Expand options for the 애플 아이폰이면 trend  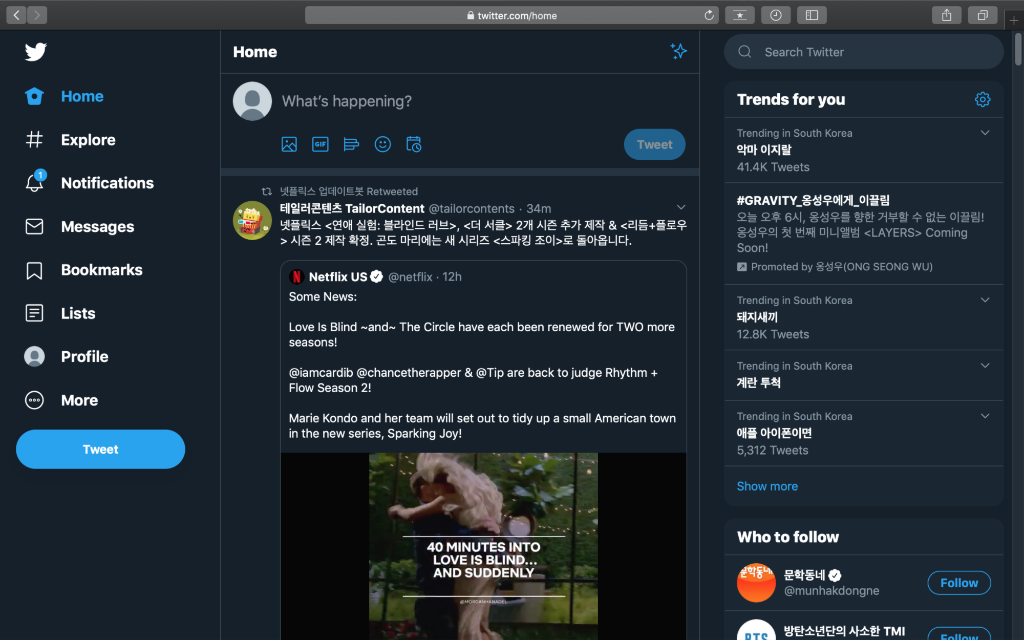pyautogui.click(x=985, y=416)
